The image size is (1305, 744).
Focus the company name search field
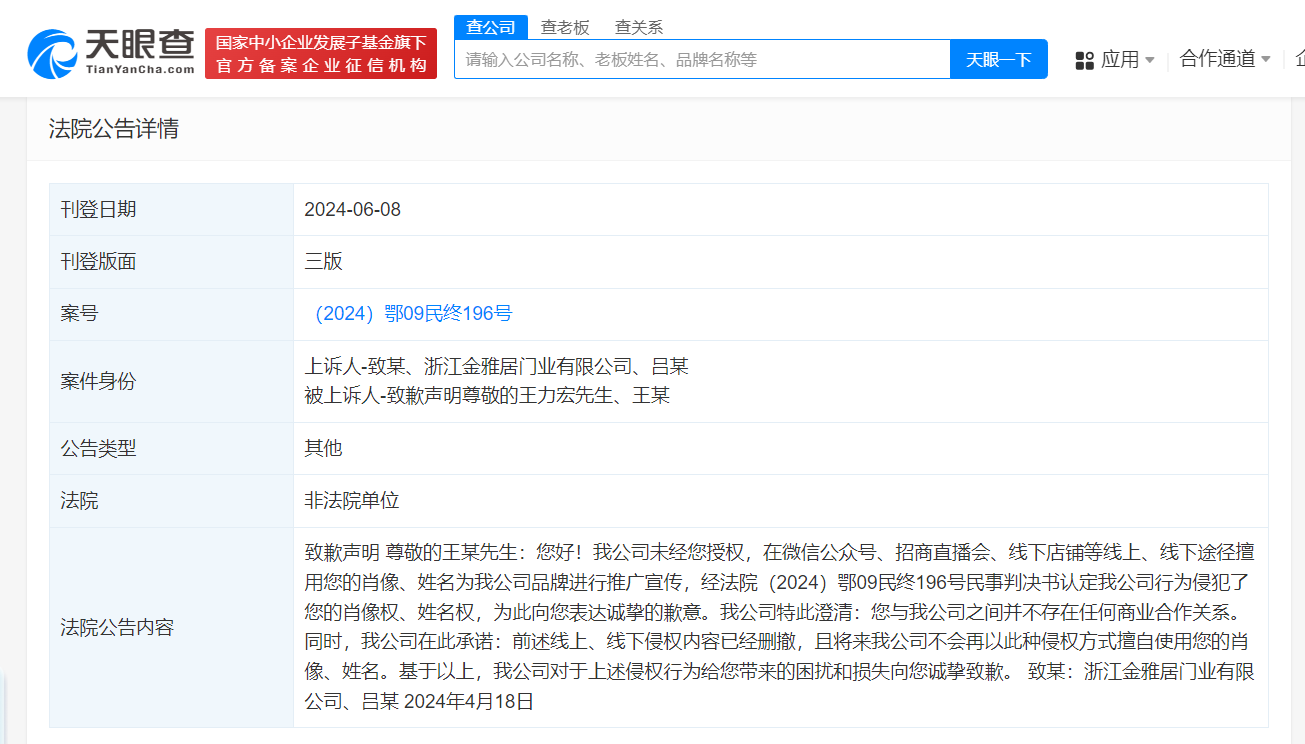702,59
